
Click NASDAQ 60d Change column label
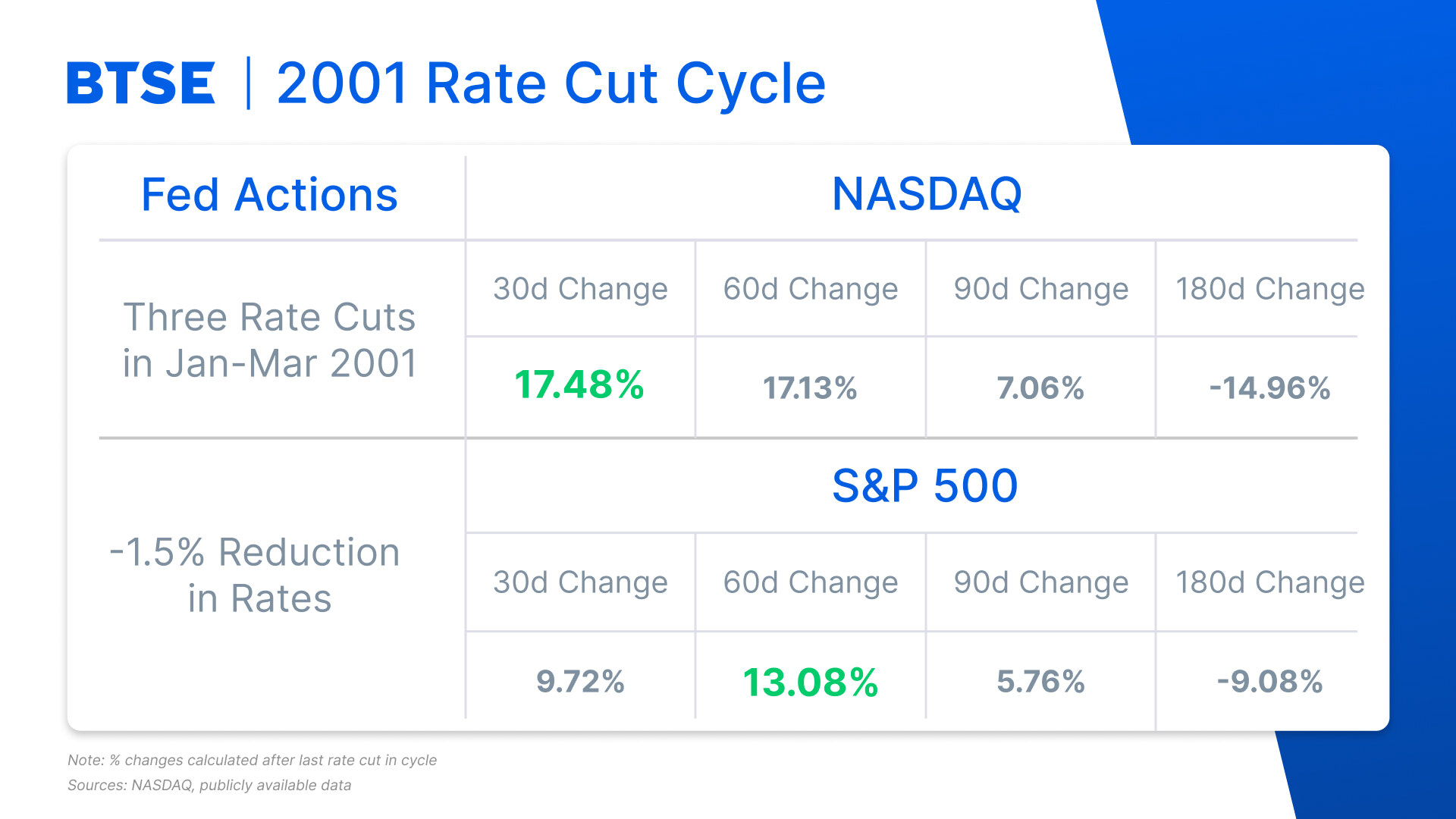click(810, 289)
